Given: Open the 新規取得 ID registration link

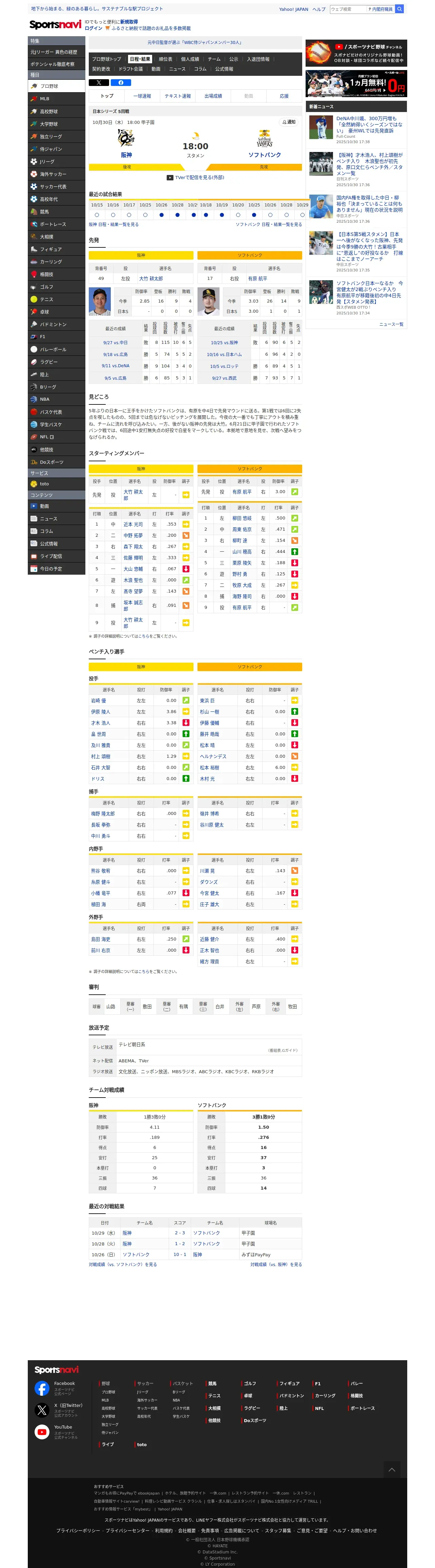Looking at the screenshot, I should point(128,22).
